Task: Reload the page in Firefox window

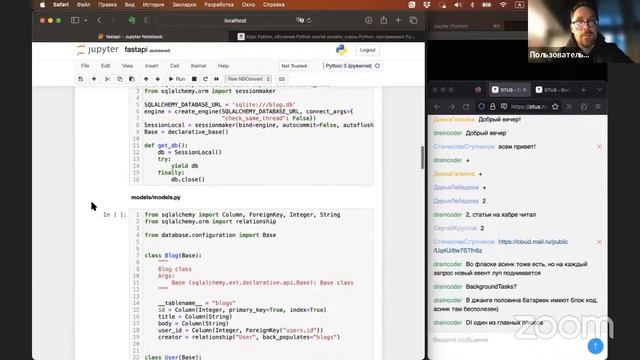Action: tap(466, 107)
